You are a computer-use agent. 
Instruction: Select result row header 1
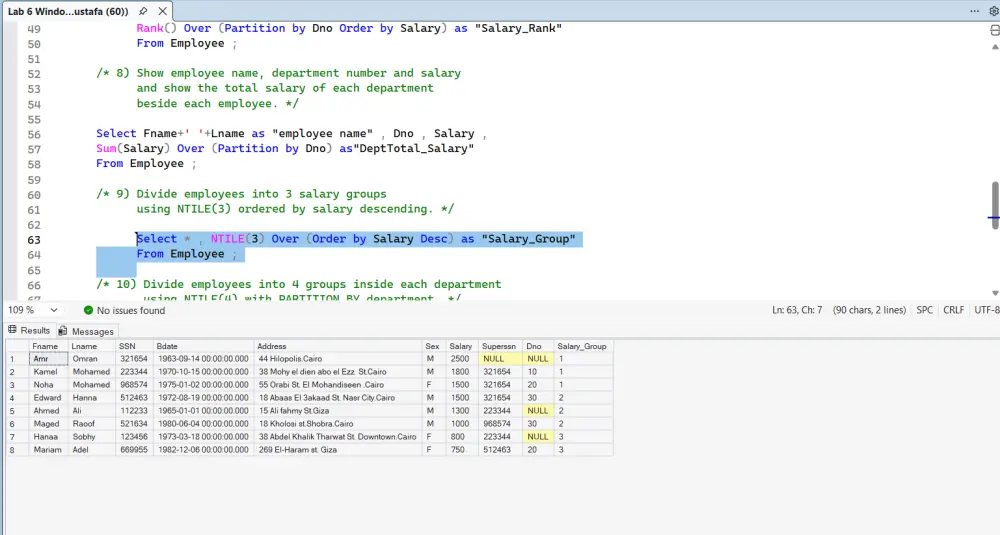coord(17,359)
